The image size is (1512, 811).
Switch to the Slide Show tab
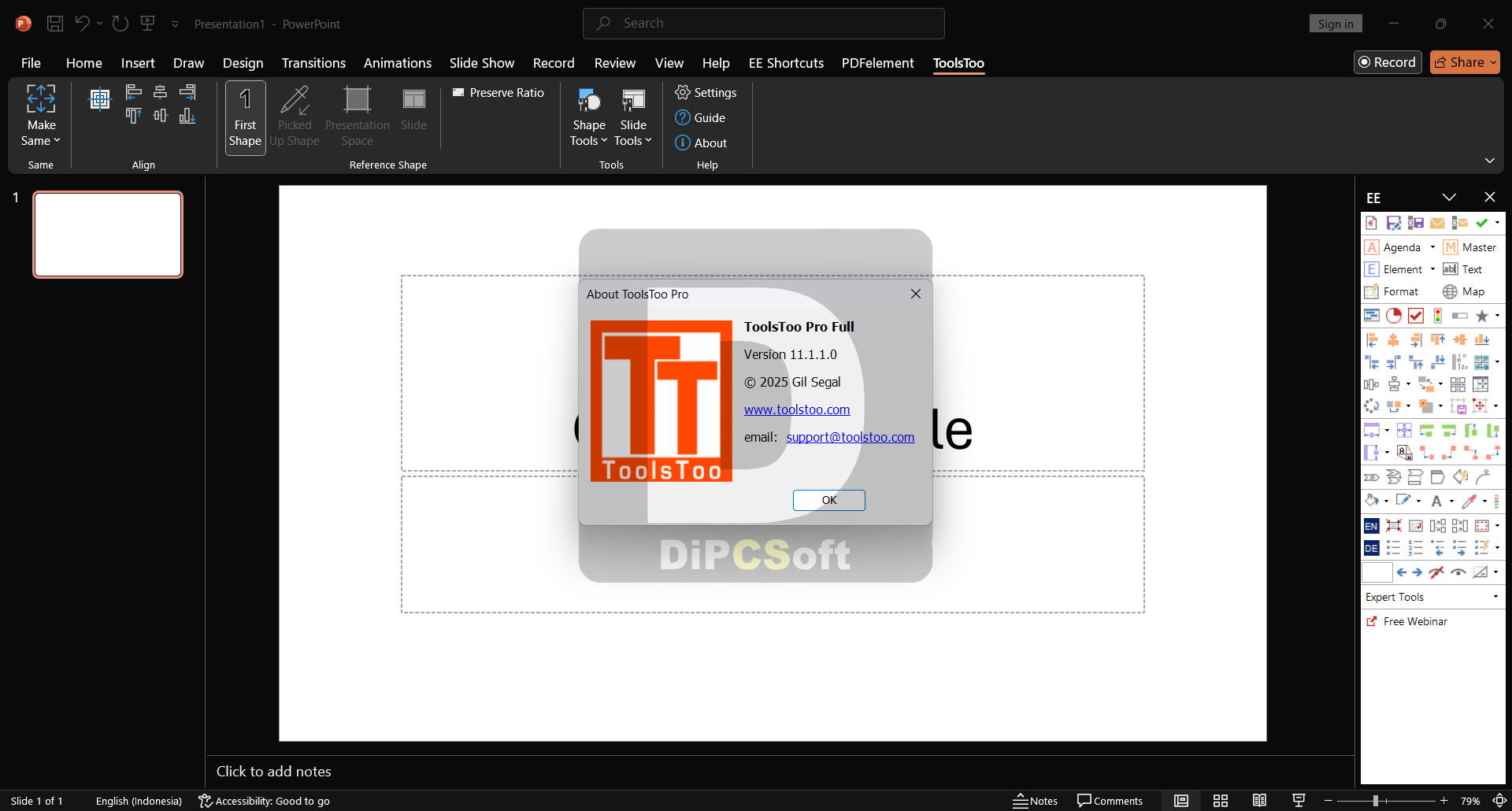[481, 63]
